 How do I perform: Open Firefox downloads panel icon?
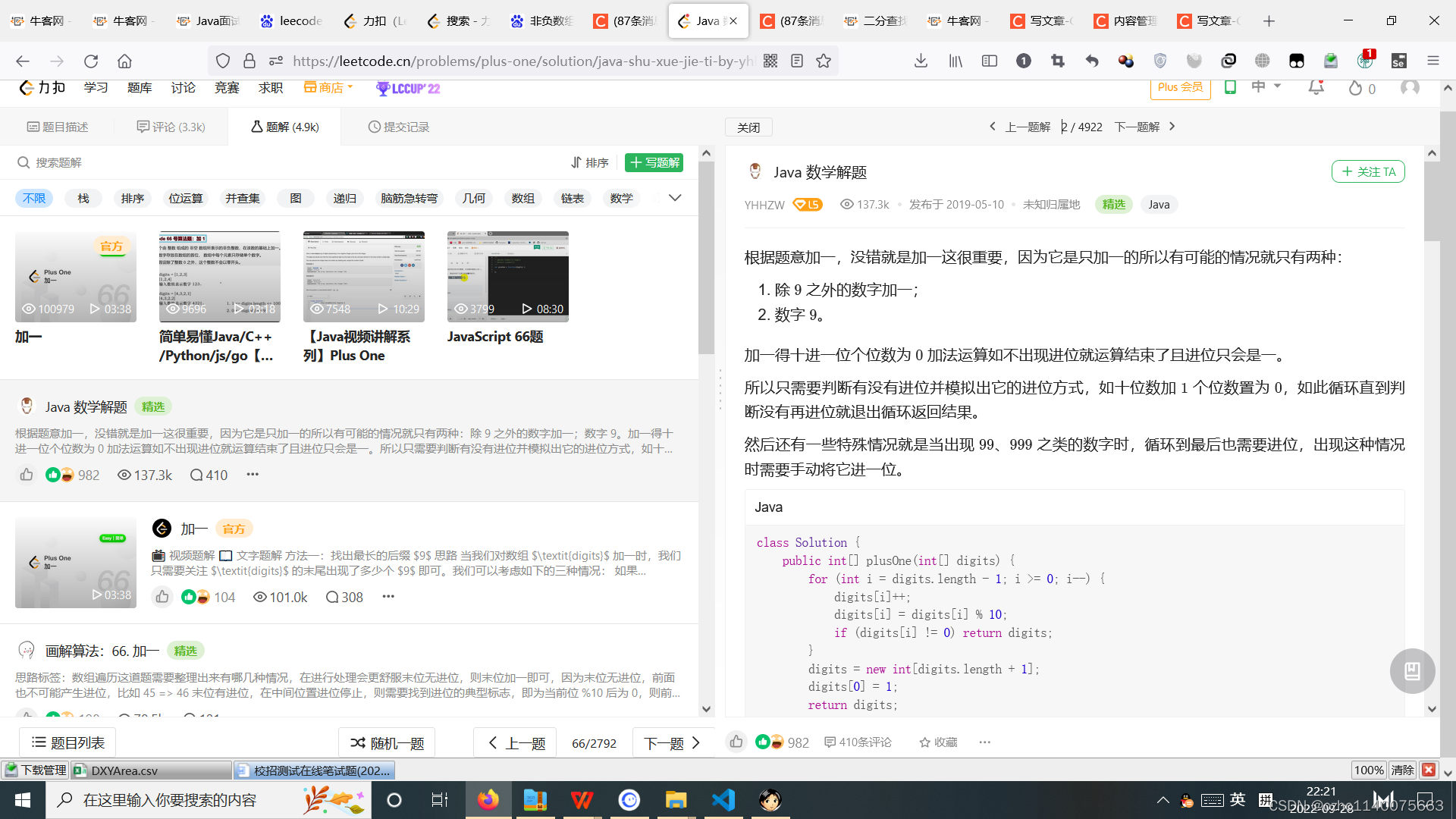click(x=921, y=61)
